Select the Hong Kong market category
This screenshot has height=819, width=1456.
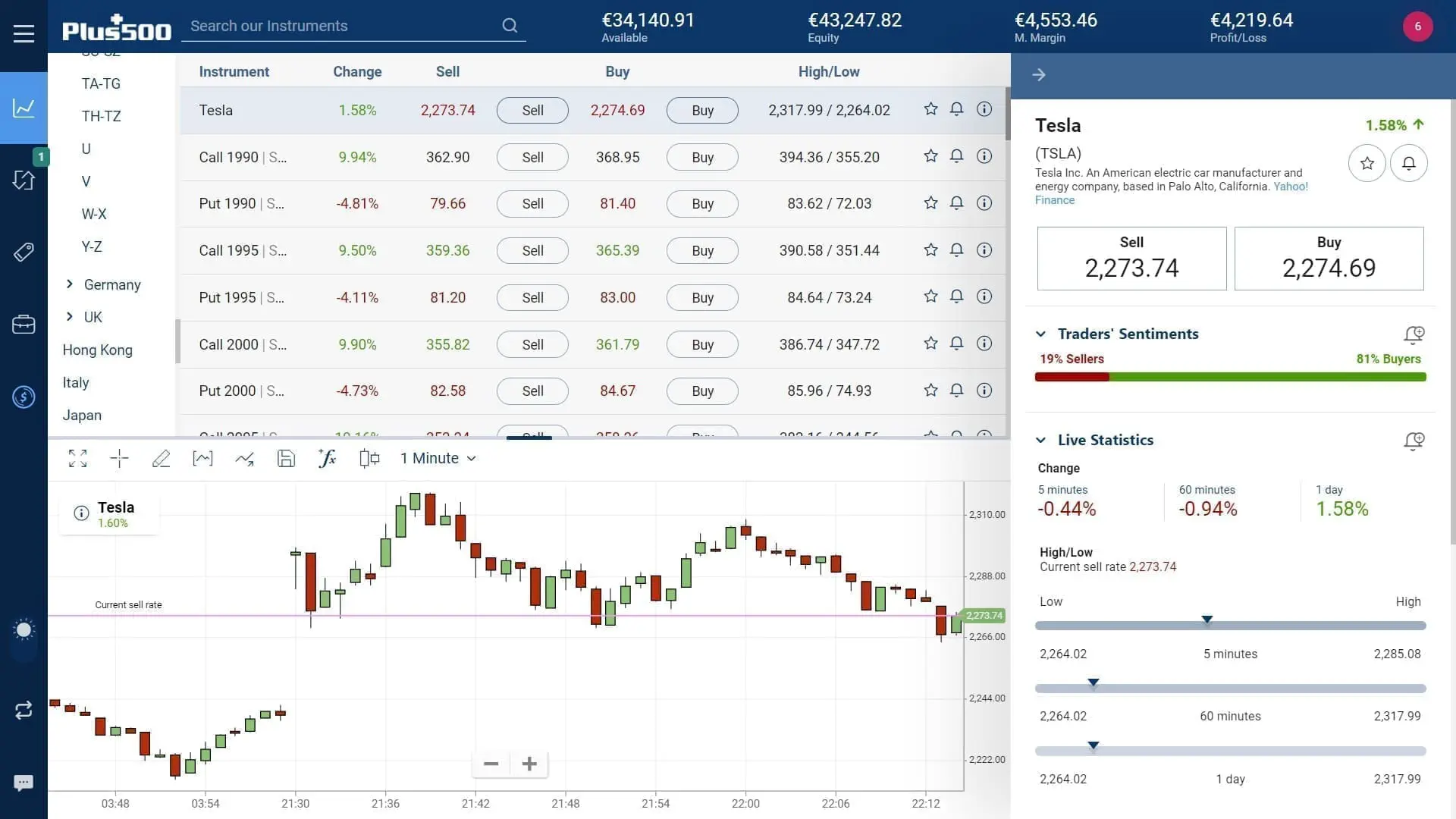coord(97,350)
